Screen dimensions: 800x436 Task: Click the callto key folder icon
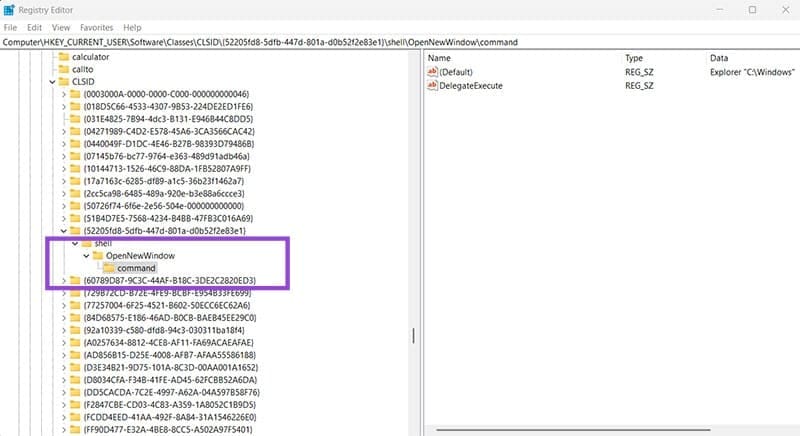pos(62,69)
